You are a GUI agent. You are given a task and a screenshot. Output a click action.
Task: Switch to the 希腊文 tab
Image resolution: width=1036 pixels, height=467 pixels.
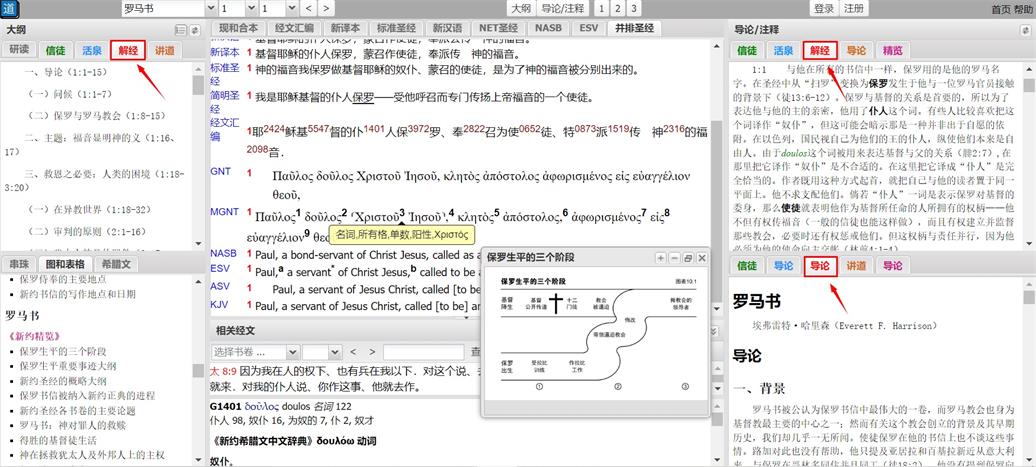click(119, 264)
